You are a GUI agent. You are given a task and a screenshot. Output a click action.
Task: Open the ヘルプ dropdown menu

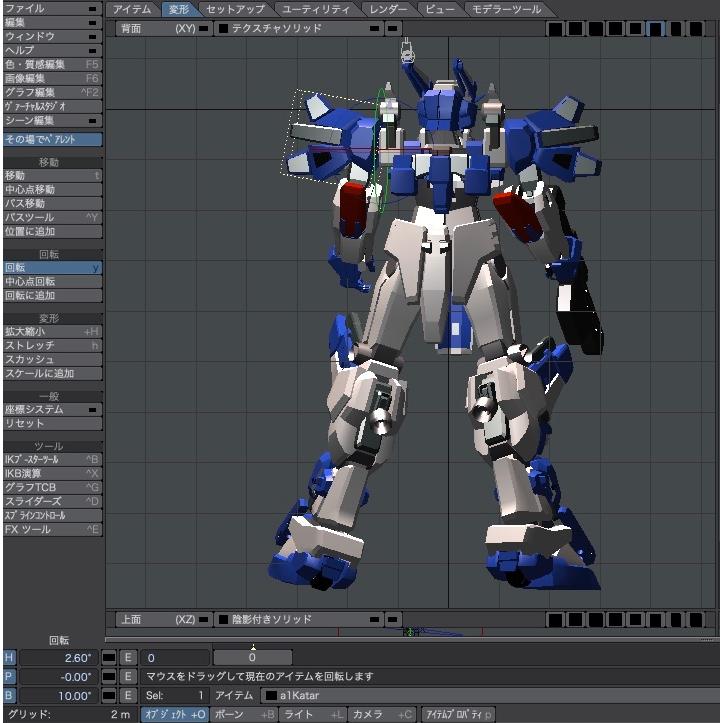pyautogui.click(x=53, y=50)
